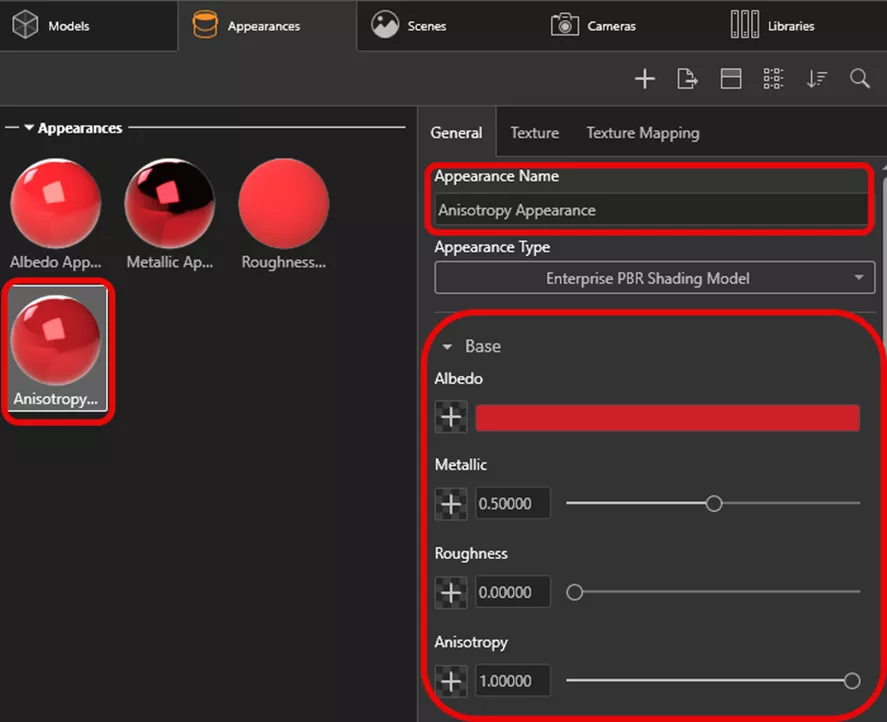Screen dimensions: 887x722
Task: Collapse the Appearances group list
Action: click(x=29, y=128)
